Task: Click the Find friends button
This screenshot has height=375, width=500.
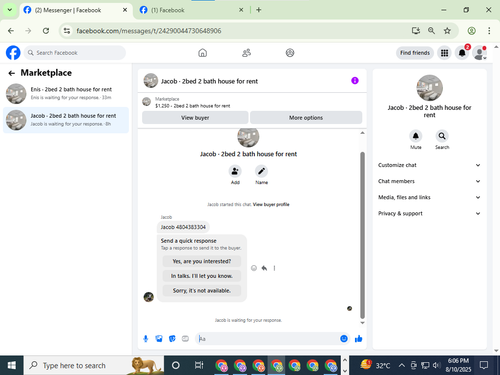Action: click(415, 53)
